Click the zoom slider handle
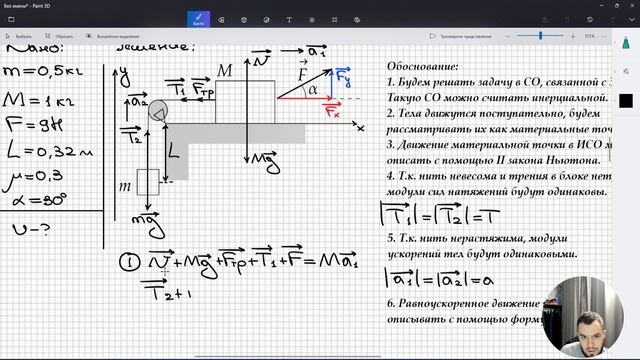640x360 pixels. click(541, 36)
